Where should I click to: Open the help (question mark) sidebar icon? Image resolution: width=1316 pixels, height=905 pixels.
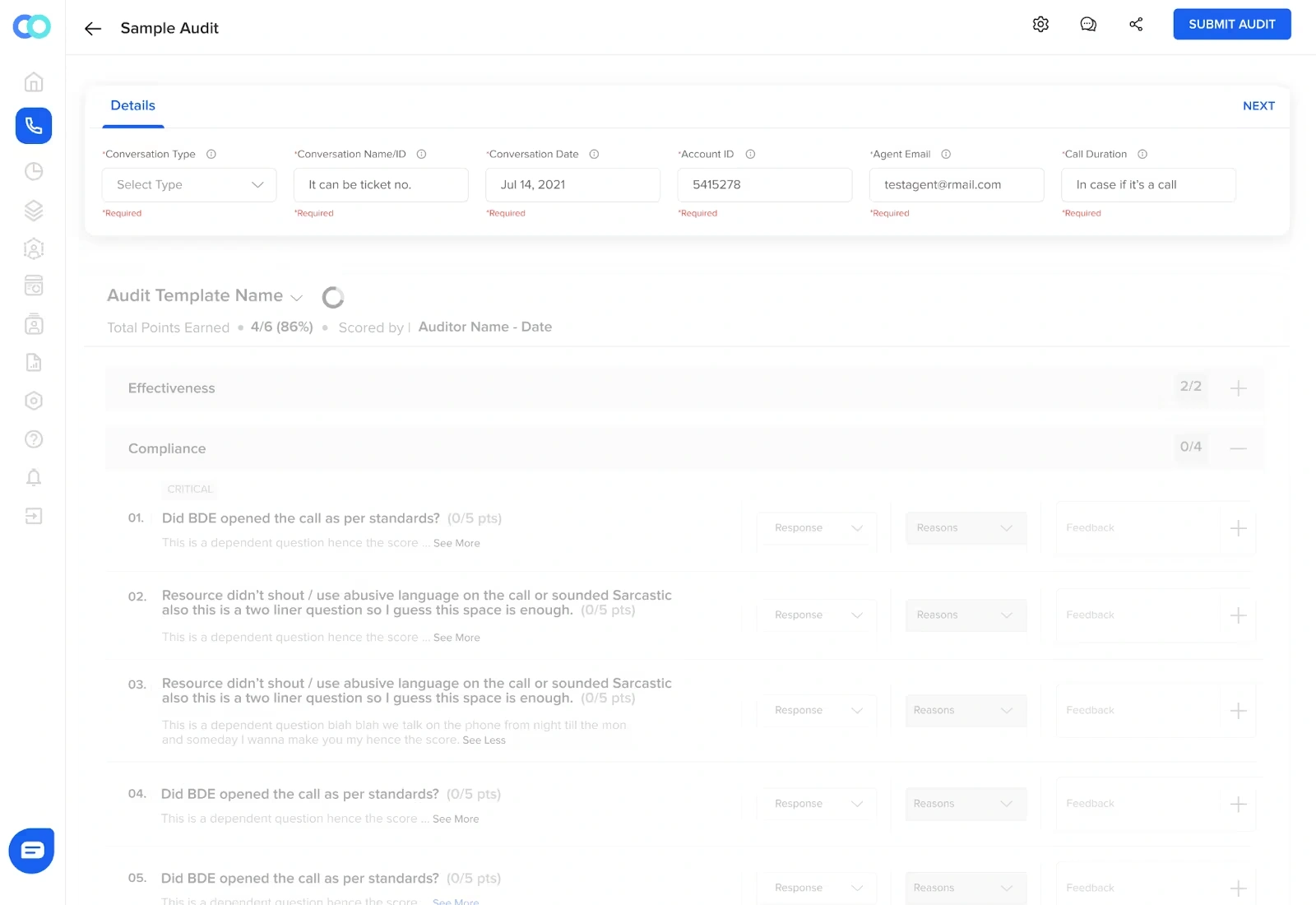(x=33, y=439)
